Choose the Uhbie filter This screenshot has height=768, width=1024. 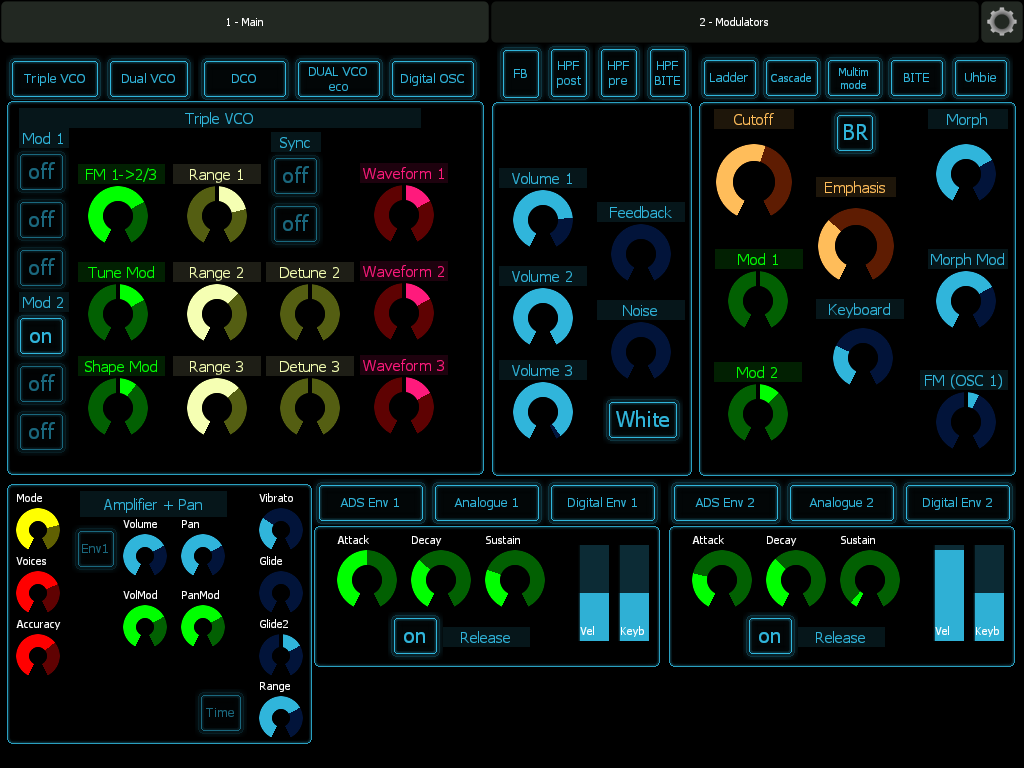tap(980, 78)
